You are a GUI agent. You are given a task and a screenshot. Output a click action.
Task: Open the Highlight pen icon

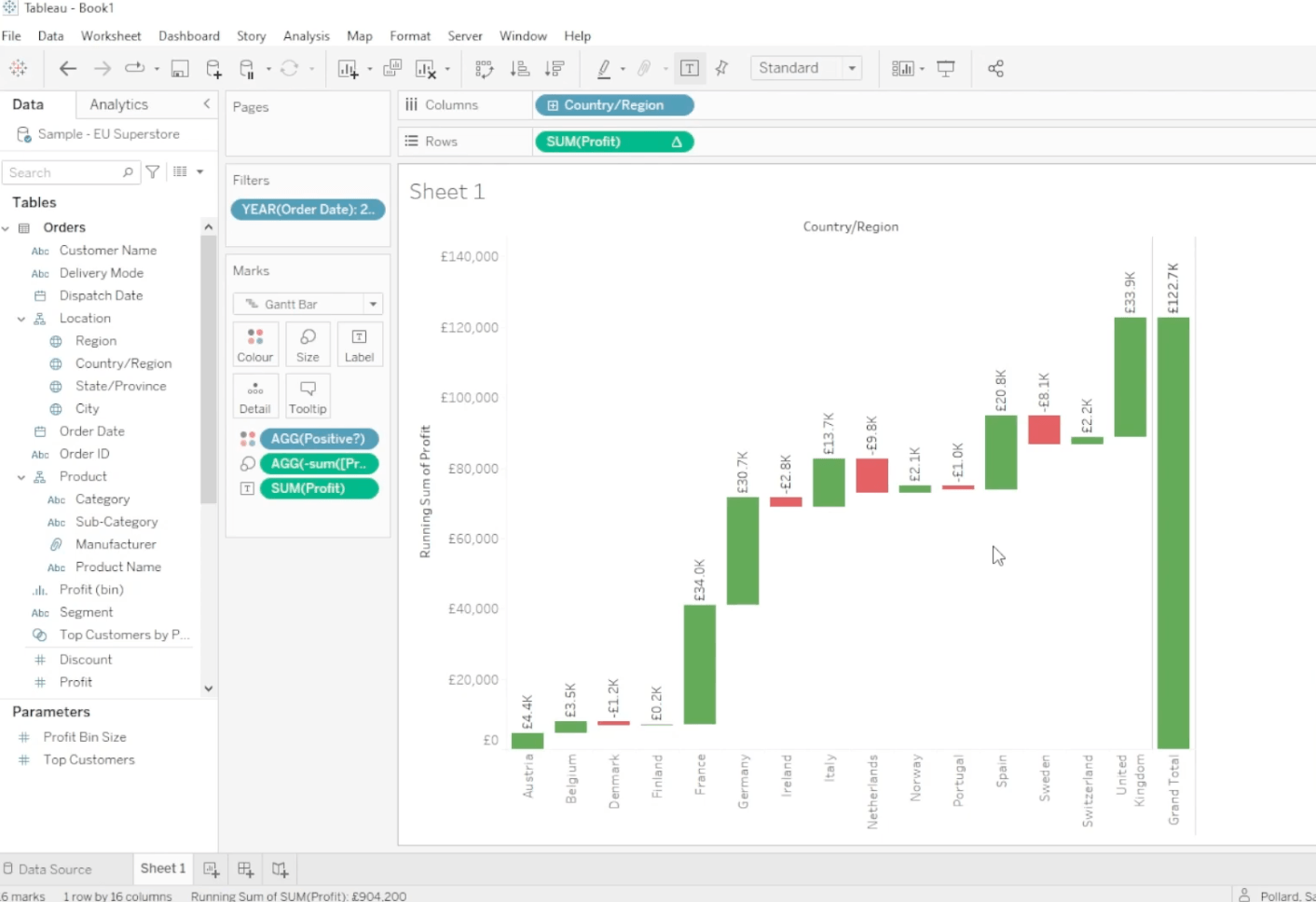[604, 67]
